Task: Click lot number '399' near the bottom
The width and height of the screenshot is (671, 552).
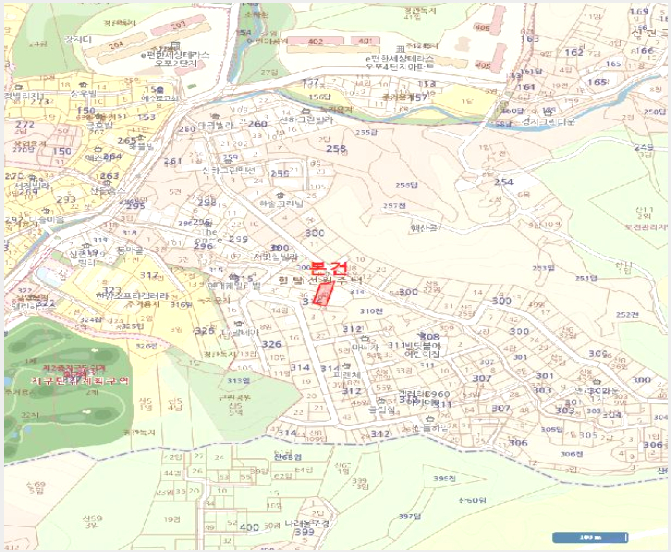Action: (x=304, y=532)
